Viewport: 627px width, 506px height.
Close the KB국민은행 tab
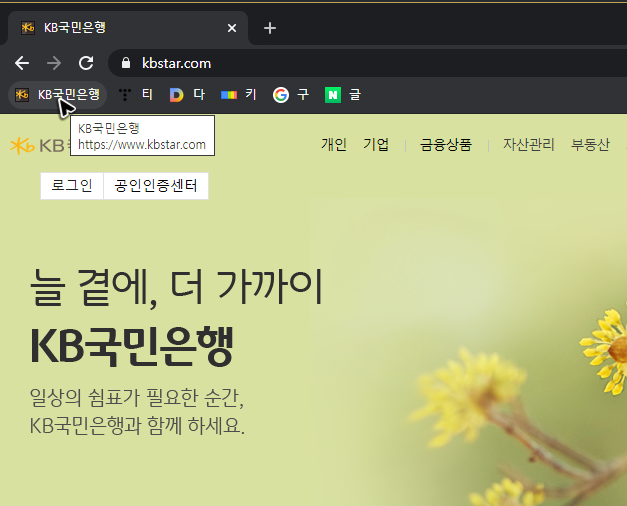(232, 28)
